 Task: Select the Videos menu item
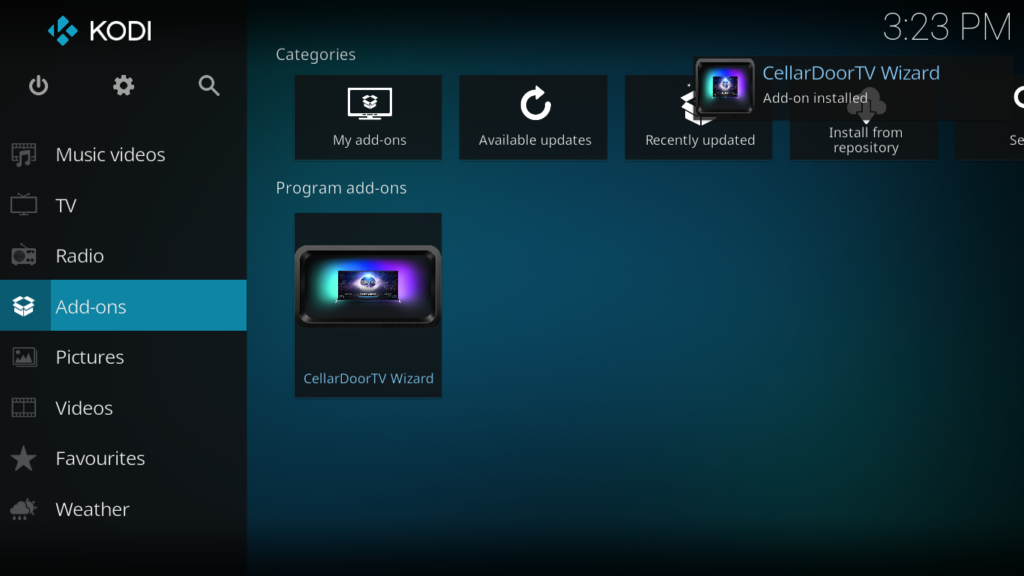[84, 408]
